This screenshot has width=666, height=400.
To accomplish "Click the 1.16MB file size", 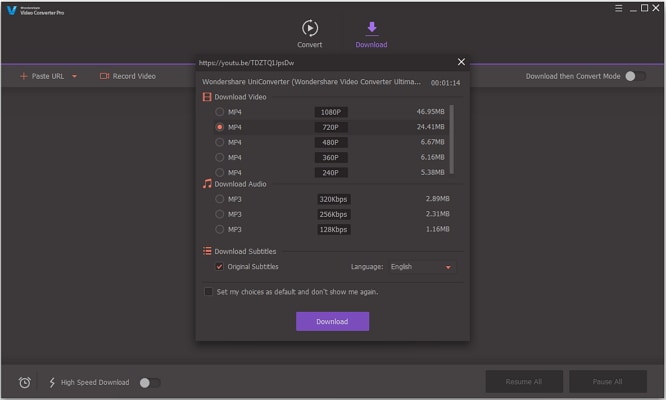I will point(437,229).
